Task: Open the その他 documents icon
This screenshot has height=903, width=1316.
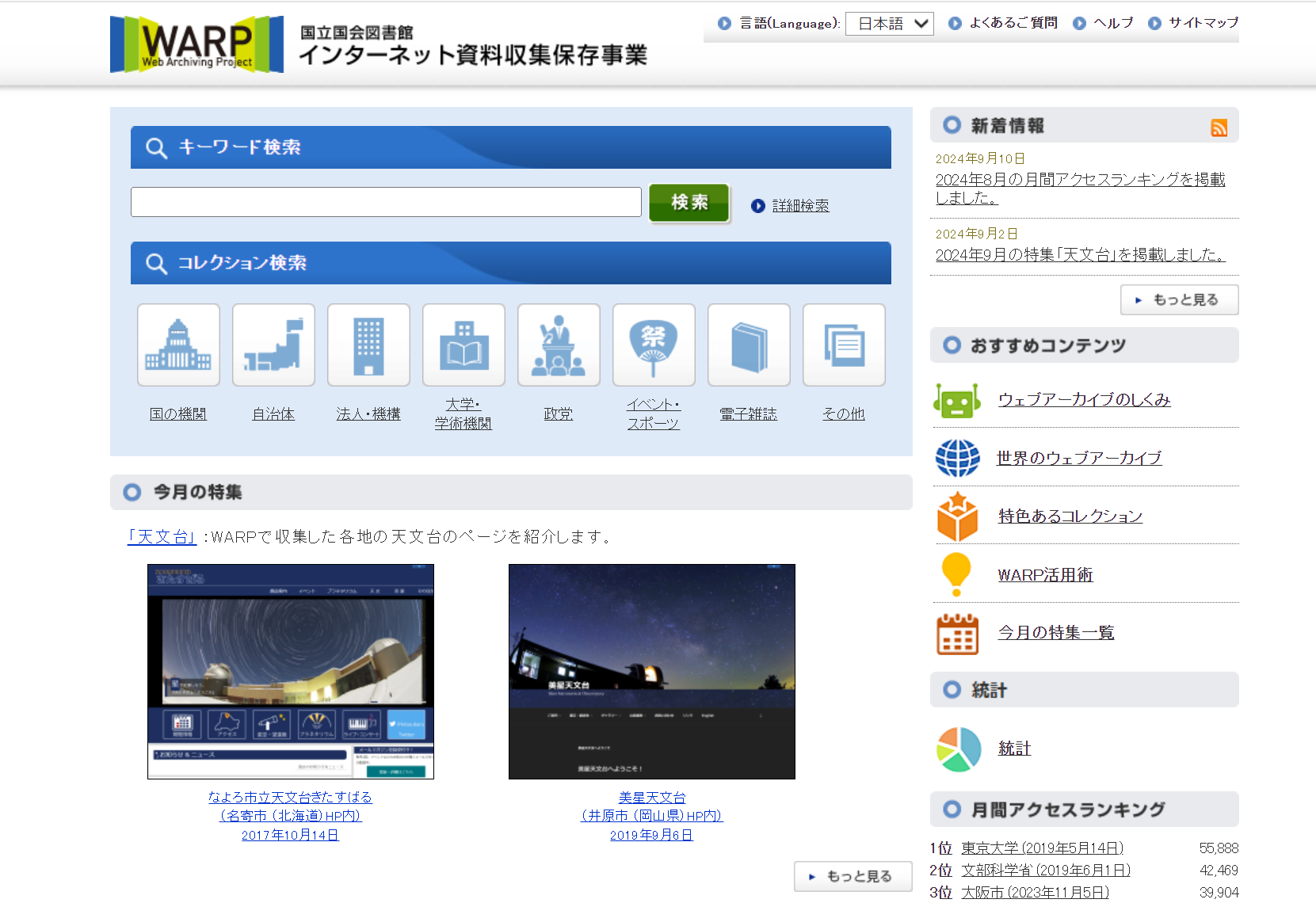Action: pyautogui.click(x=844, y=345)
